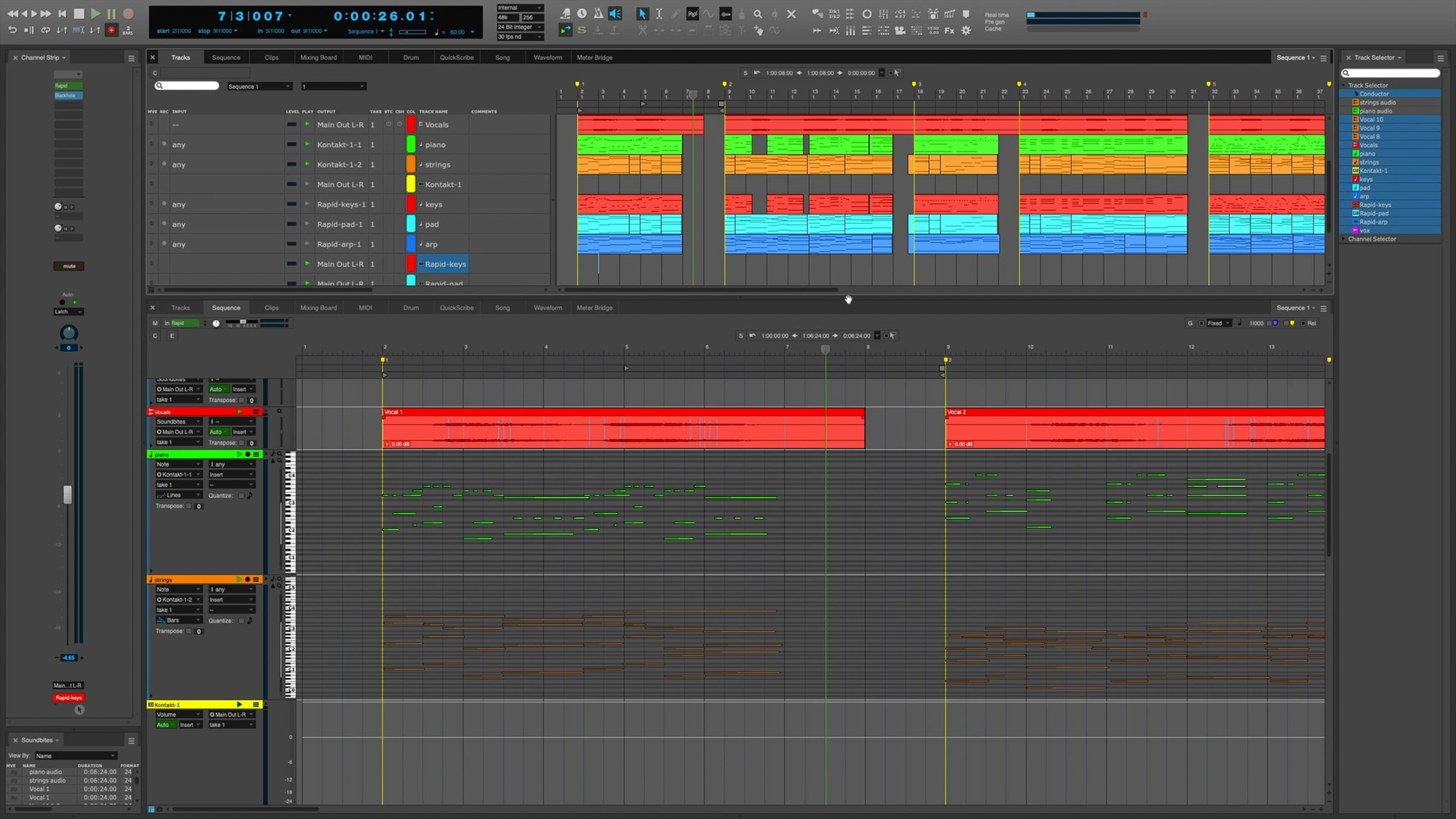Viewport: 1456px width, 819px height.
Task: Open QuickScribe tab in lower editor
Action: 456,308
